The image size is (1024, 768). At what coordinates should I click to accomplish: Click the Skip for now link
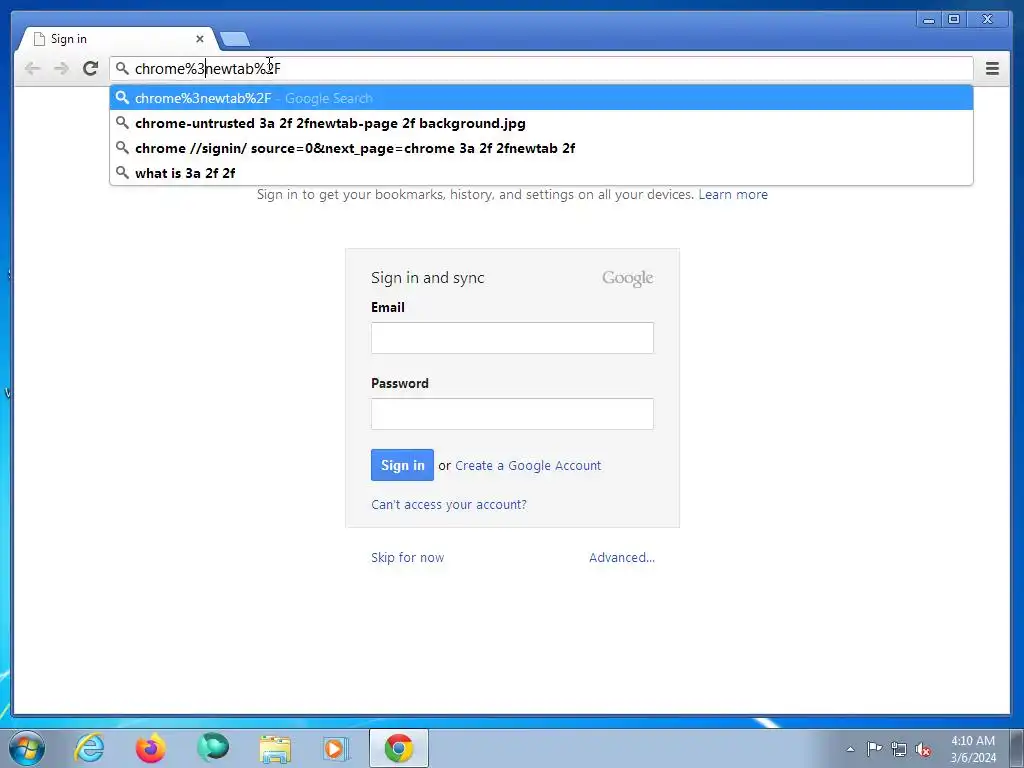[x=408, y=557]
